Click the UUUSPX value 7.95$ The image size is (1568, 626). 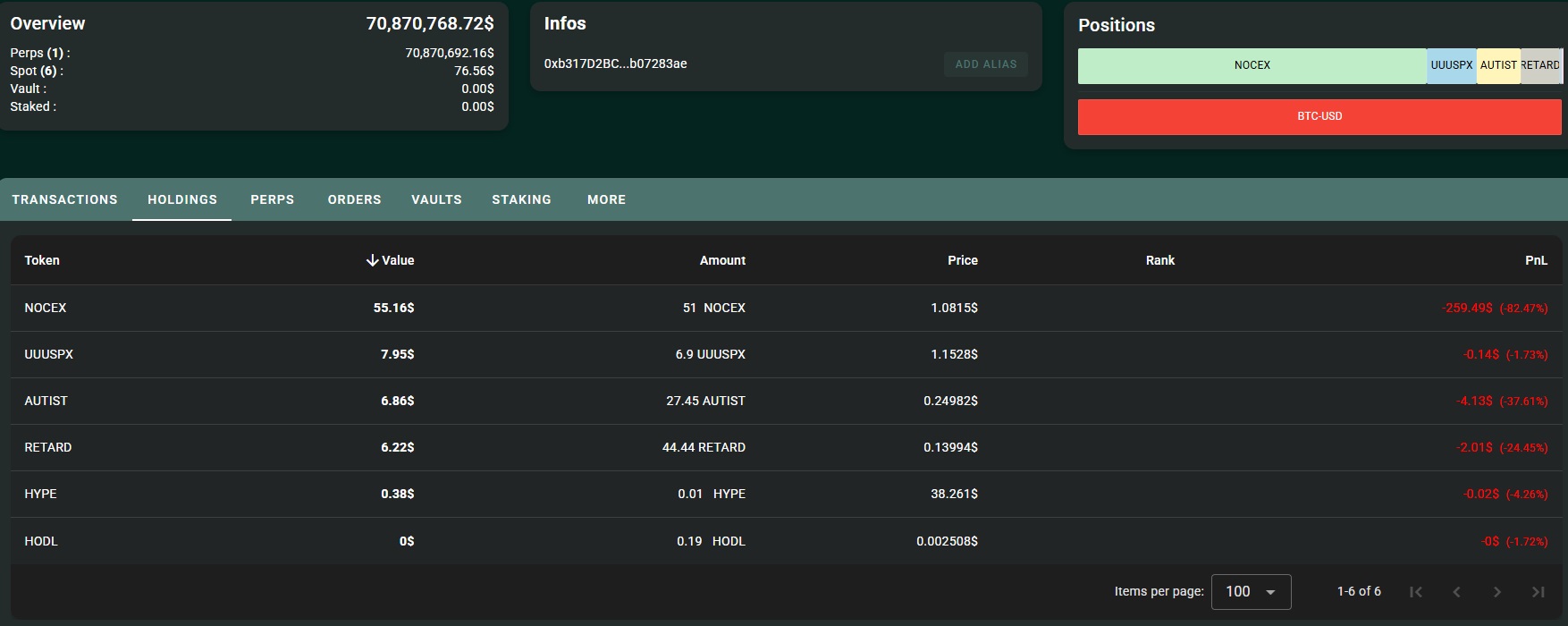[x=397, y=354]
